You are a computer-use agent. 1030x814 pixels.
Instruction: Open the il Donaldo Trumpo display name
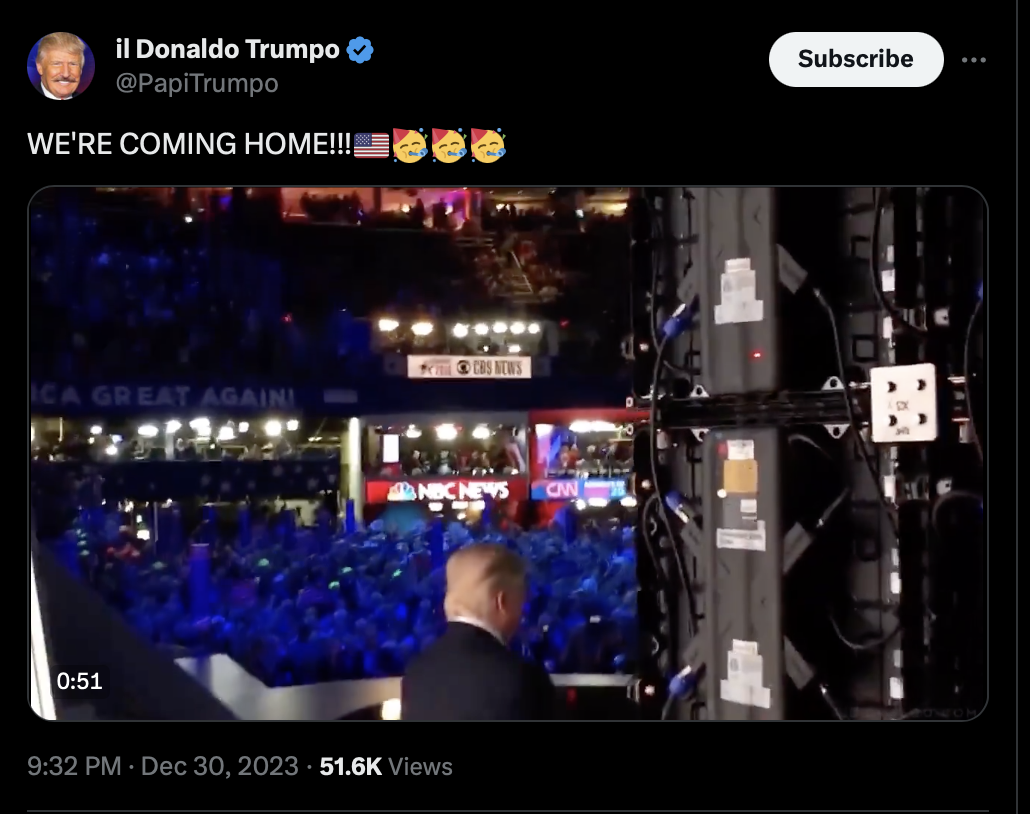click(x=227, y=49)
